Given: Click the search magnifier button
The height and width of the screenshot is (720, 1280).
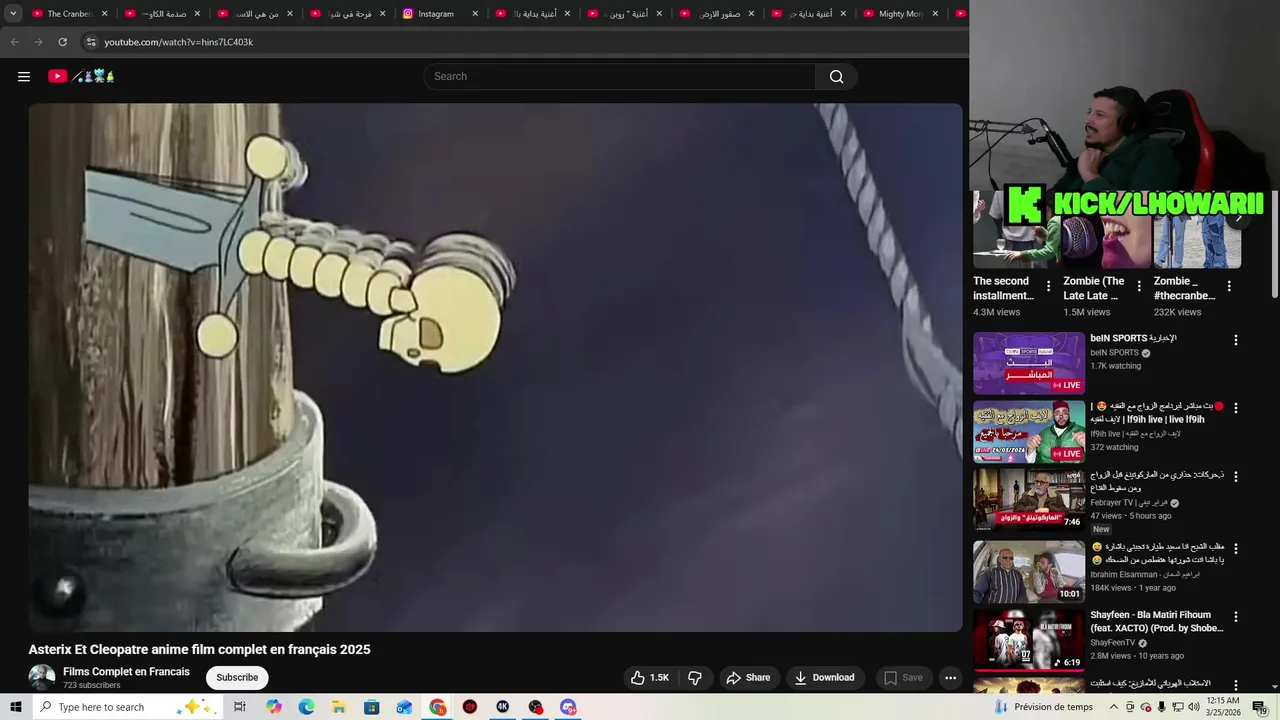Looking at the screenshot, I should tap(836, 77).
